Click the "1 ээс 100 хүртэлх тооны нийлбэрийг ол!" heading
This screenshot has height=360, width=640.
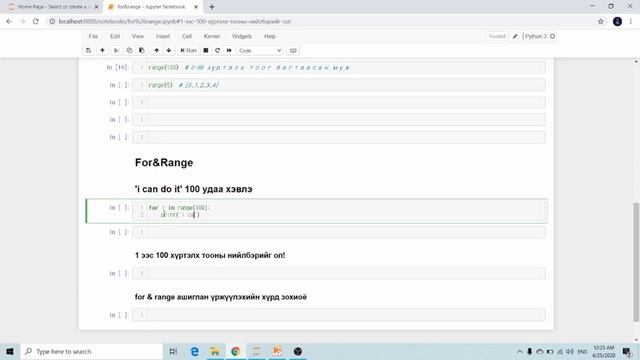tap(210, 256)
